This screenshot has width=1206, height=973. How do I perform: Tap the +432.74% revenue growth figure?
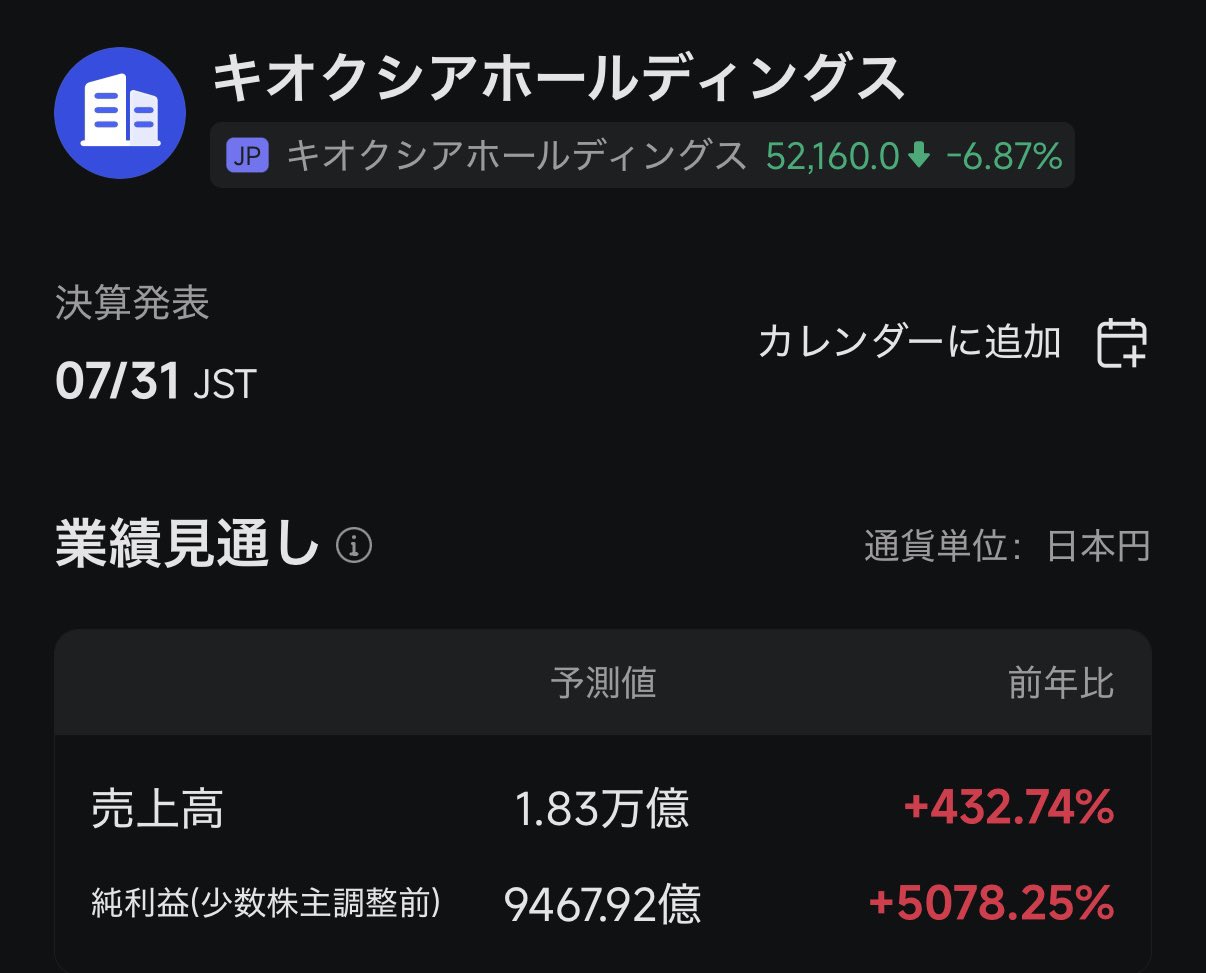click(1009, 808)
